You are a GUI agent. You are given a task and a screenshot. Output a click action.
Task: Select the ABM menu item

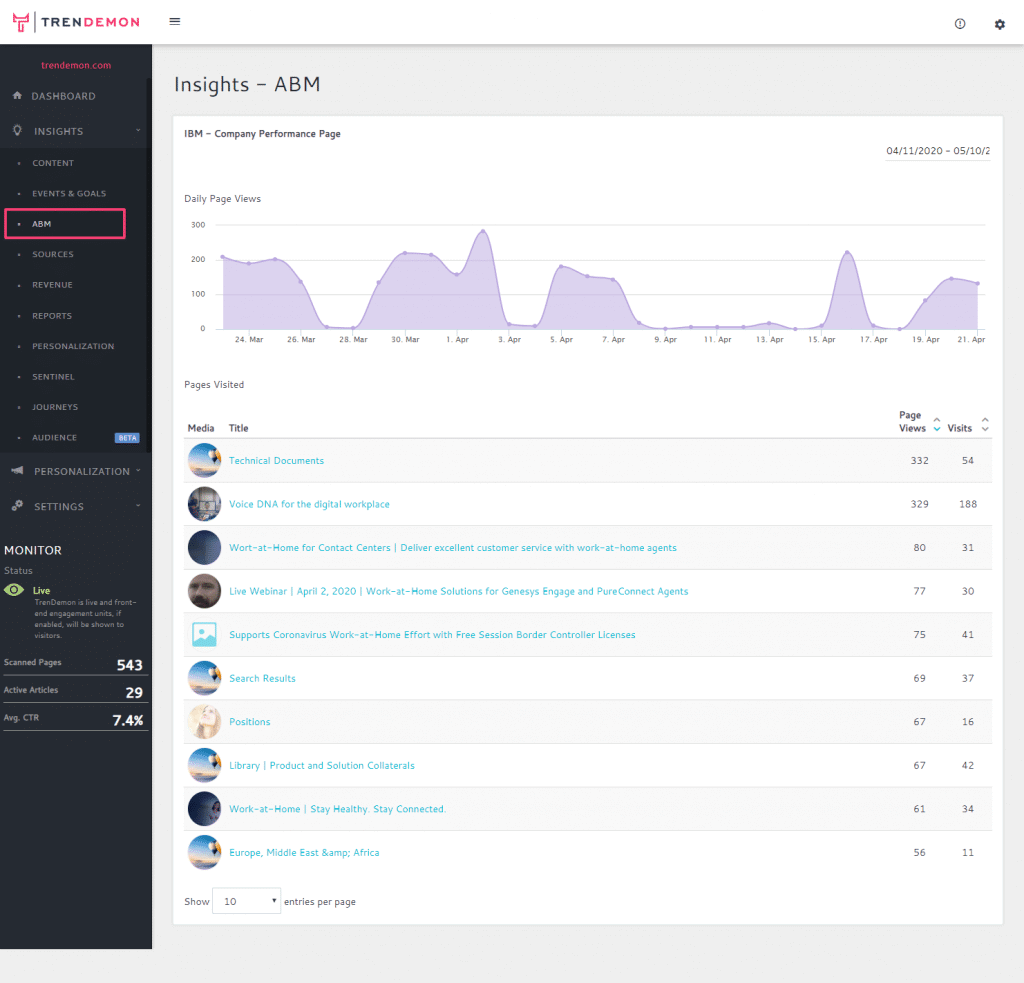(x=65, y=224)
